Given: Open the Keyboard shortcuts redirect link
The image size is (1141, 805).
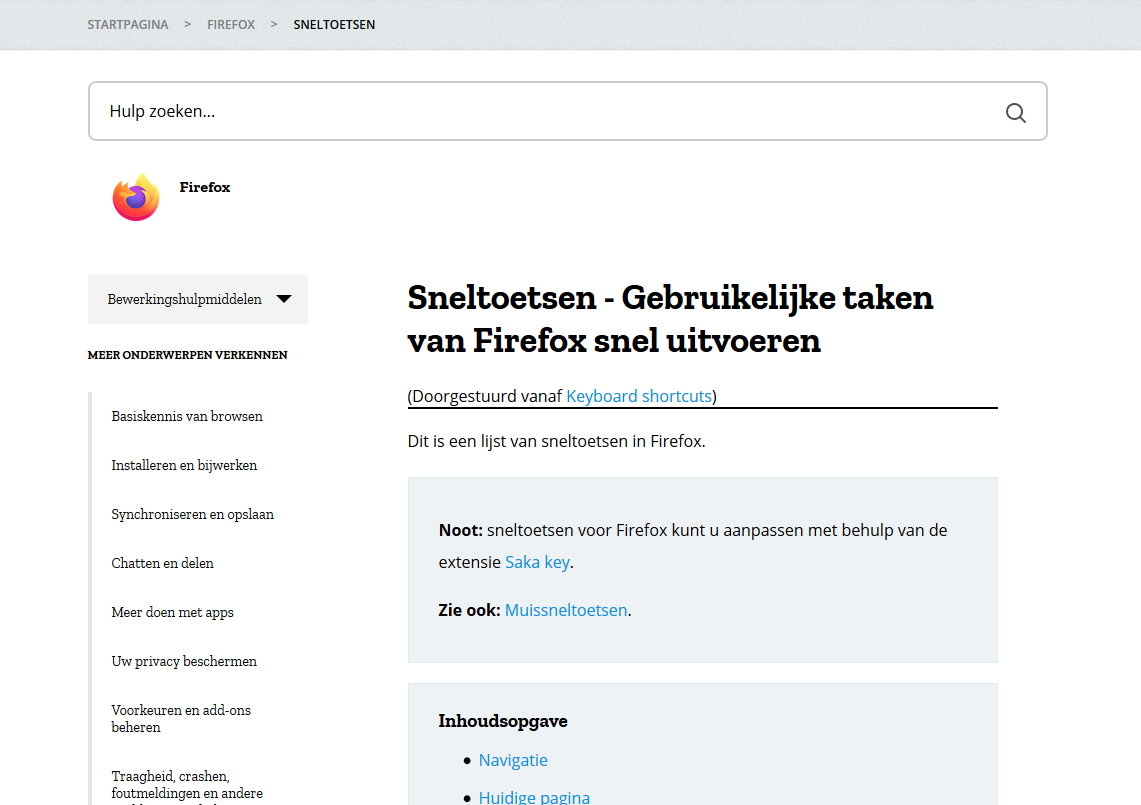Looking at the screenshot, I should [639, 396].
